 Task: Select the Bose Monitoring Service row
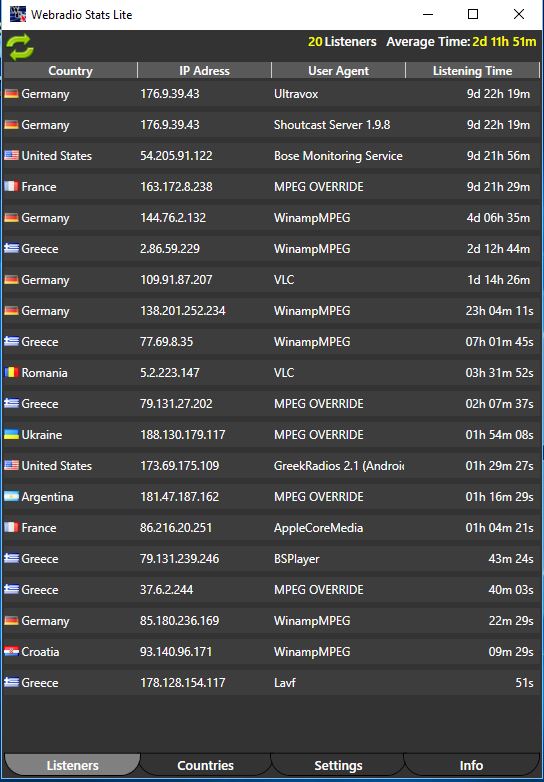[272, 156]
